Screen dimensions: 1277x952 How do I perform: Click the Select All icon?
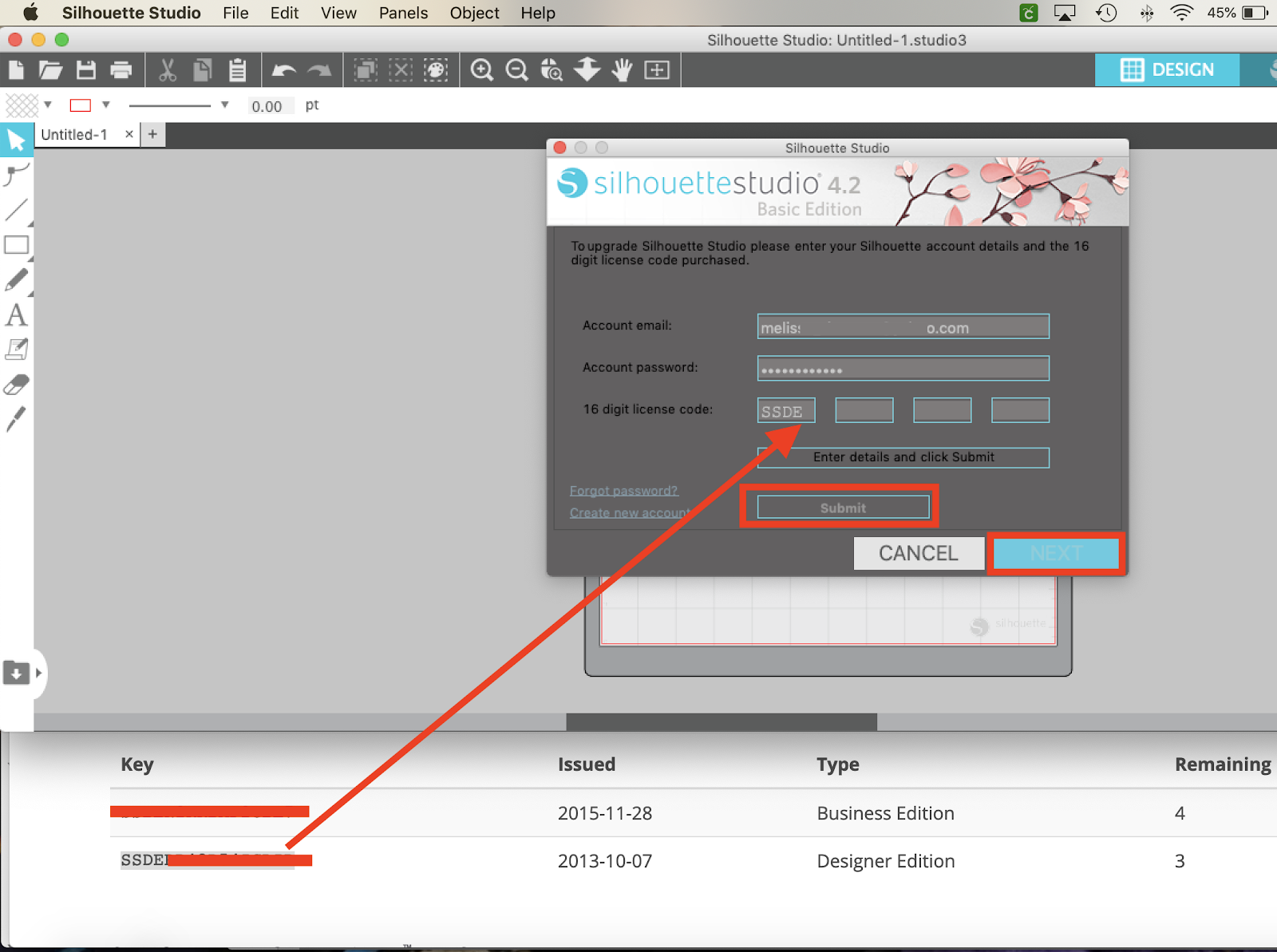[366, 70]
